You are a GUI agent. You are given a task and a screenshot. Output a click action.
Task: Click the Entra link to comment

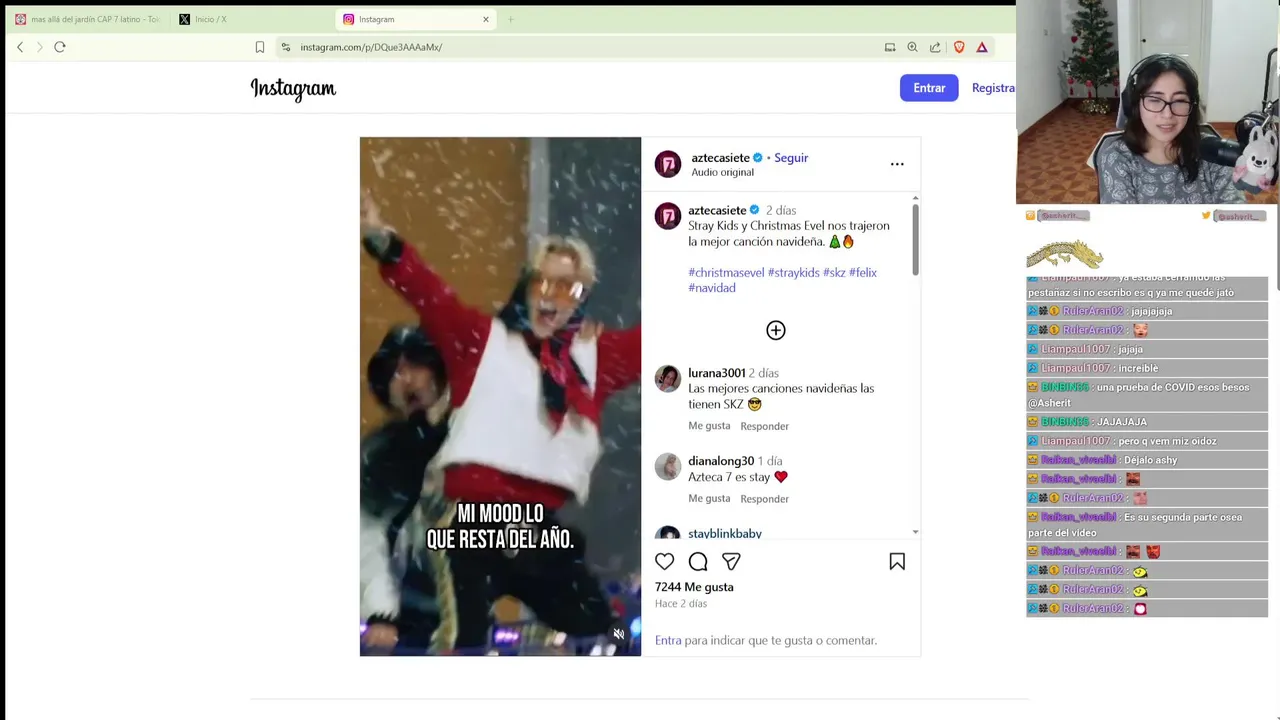coord(668,641)
